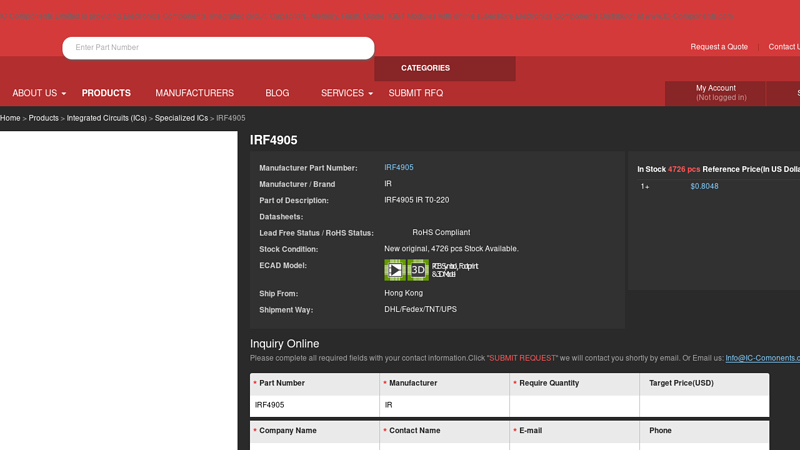800x450 pixels.
Task: Navigate to the BLOG page
Action: coord(277,93)
